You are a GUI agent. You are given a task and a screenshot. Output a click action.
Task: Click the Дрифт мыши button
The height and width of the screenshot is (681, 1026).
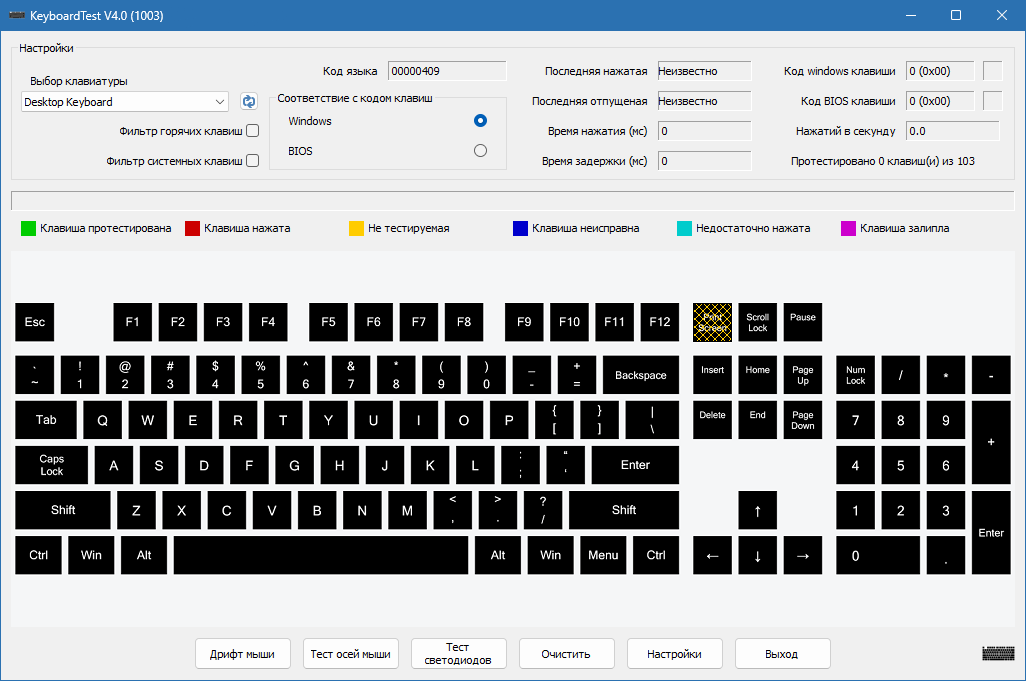242,654
